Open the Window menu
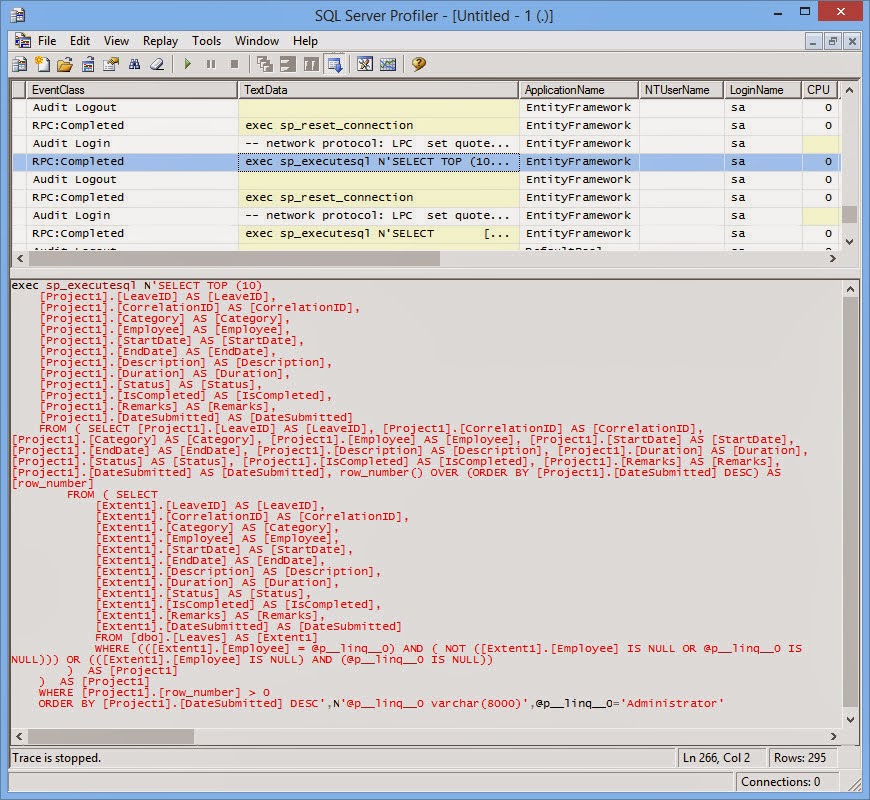This screenshot has width=870, height=800. pyautogui.click(x=257, y=41)
